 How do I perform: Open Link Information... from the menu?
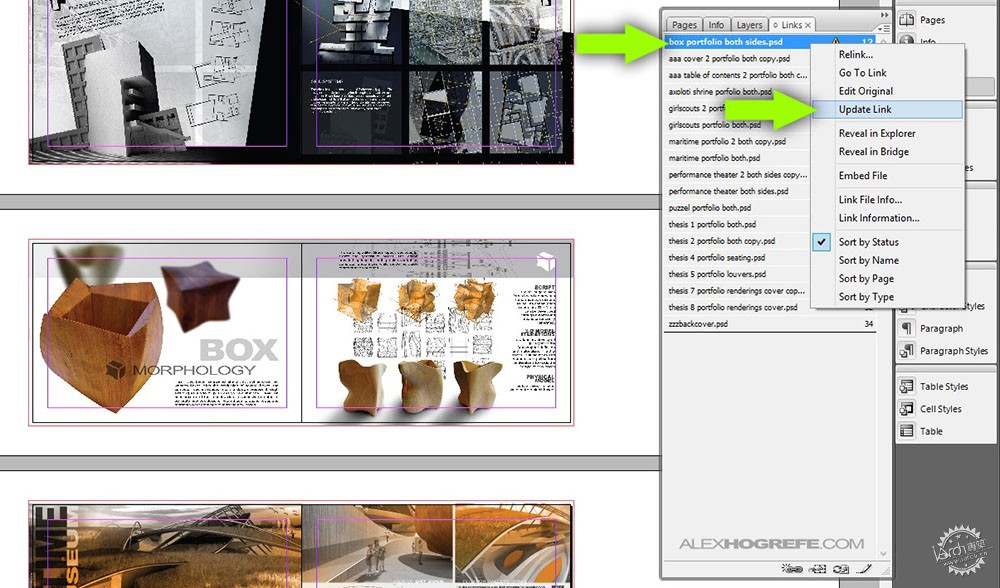[879, 218]
